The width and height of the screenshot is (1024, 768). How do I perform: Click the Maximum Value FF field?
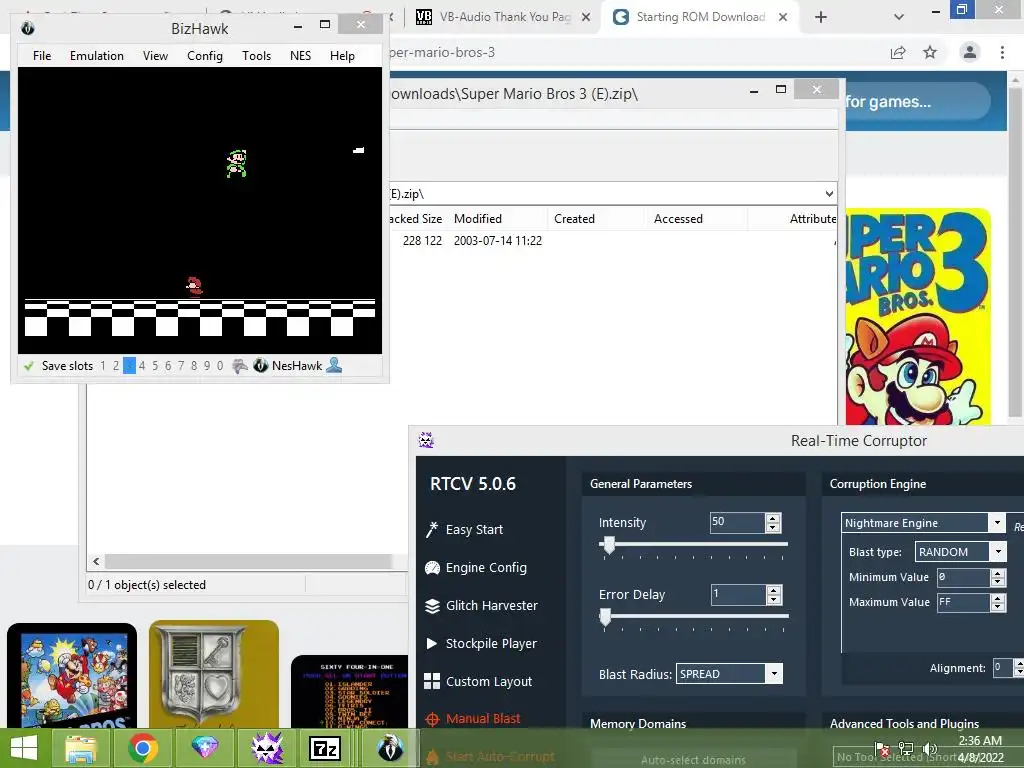pos(963,602)
